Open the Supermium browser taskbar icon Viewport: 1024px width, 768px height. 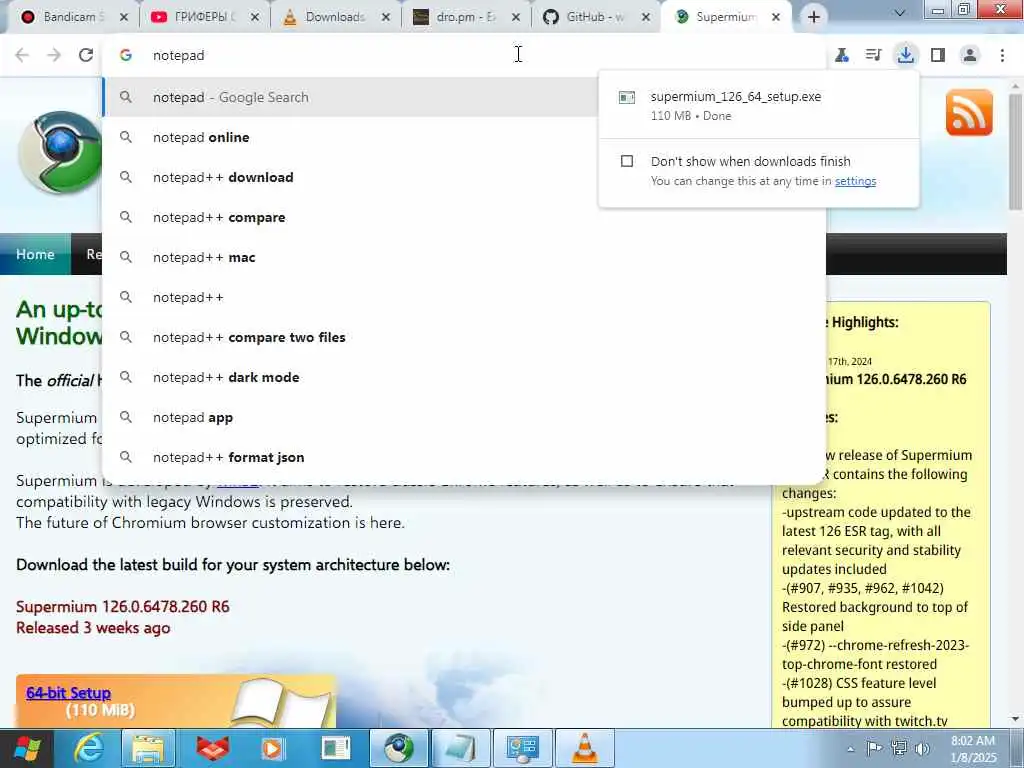(x=398, y=748)
